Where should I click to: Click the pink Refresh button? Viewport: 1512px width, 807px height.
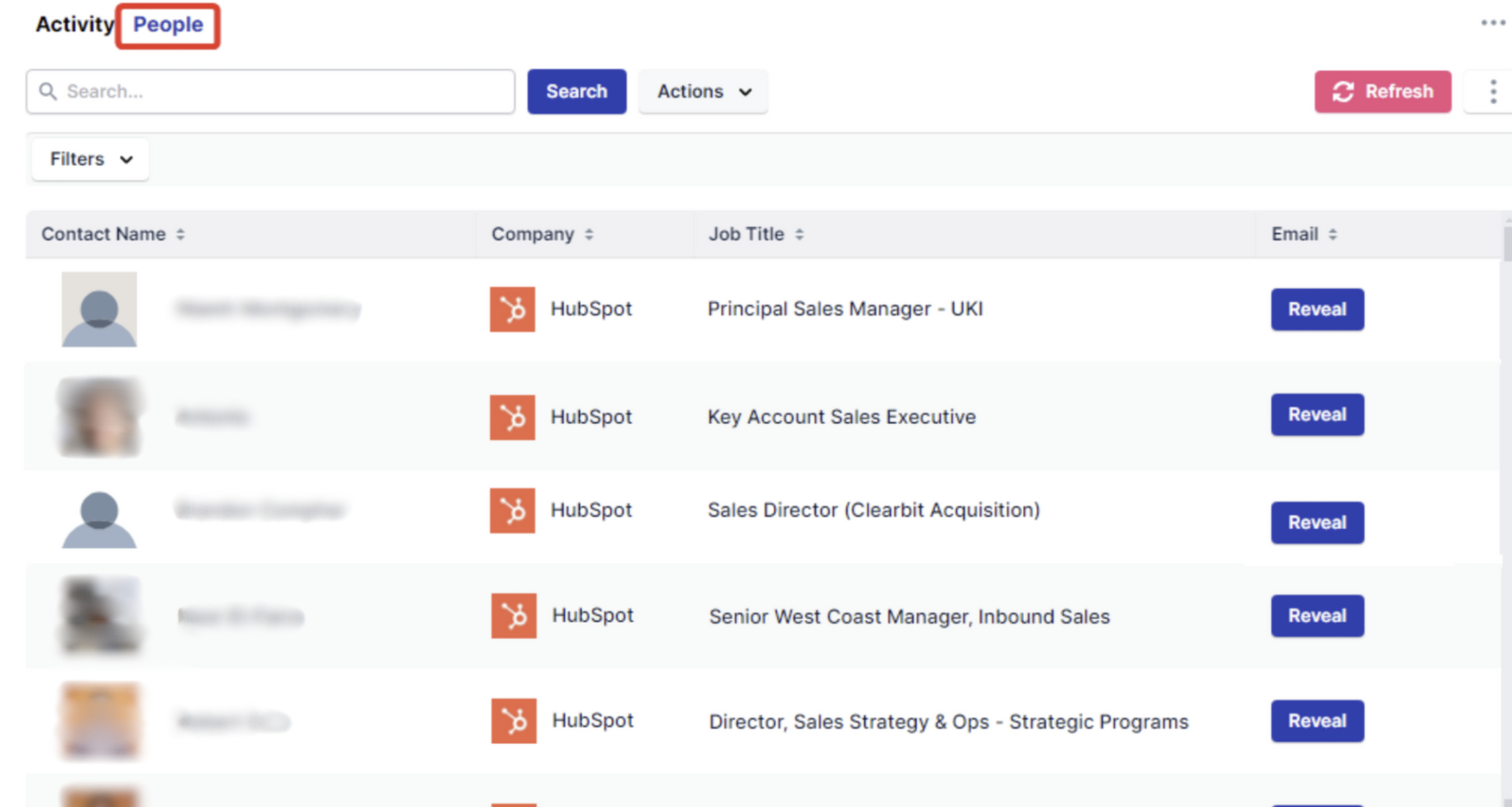pyautogui.click(x=1382, y=92)
